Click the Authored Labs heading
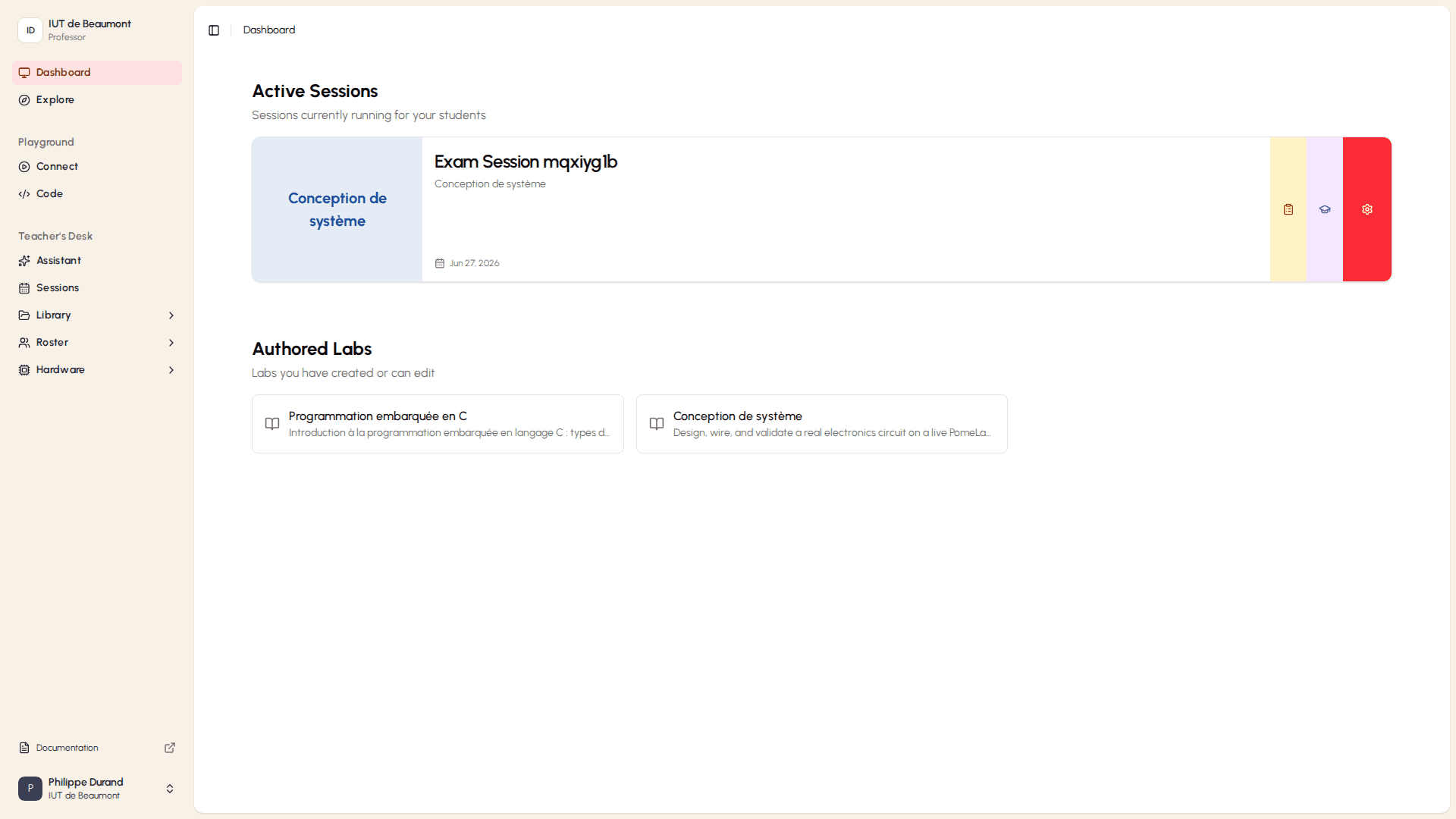Image resolution: width=1456 pixels, height=819 pixels. [x=312, y=349]
